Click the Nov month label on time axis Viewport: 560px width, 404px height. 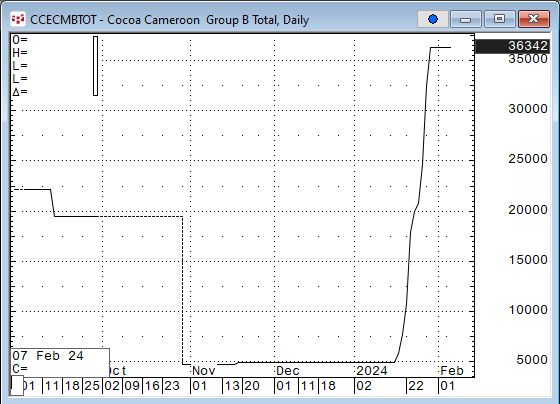[x=204, y=371]
